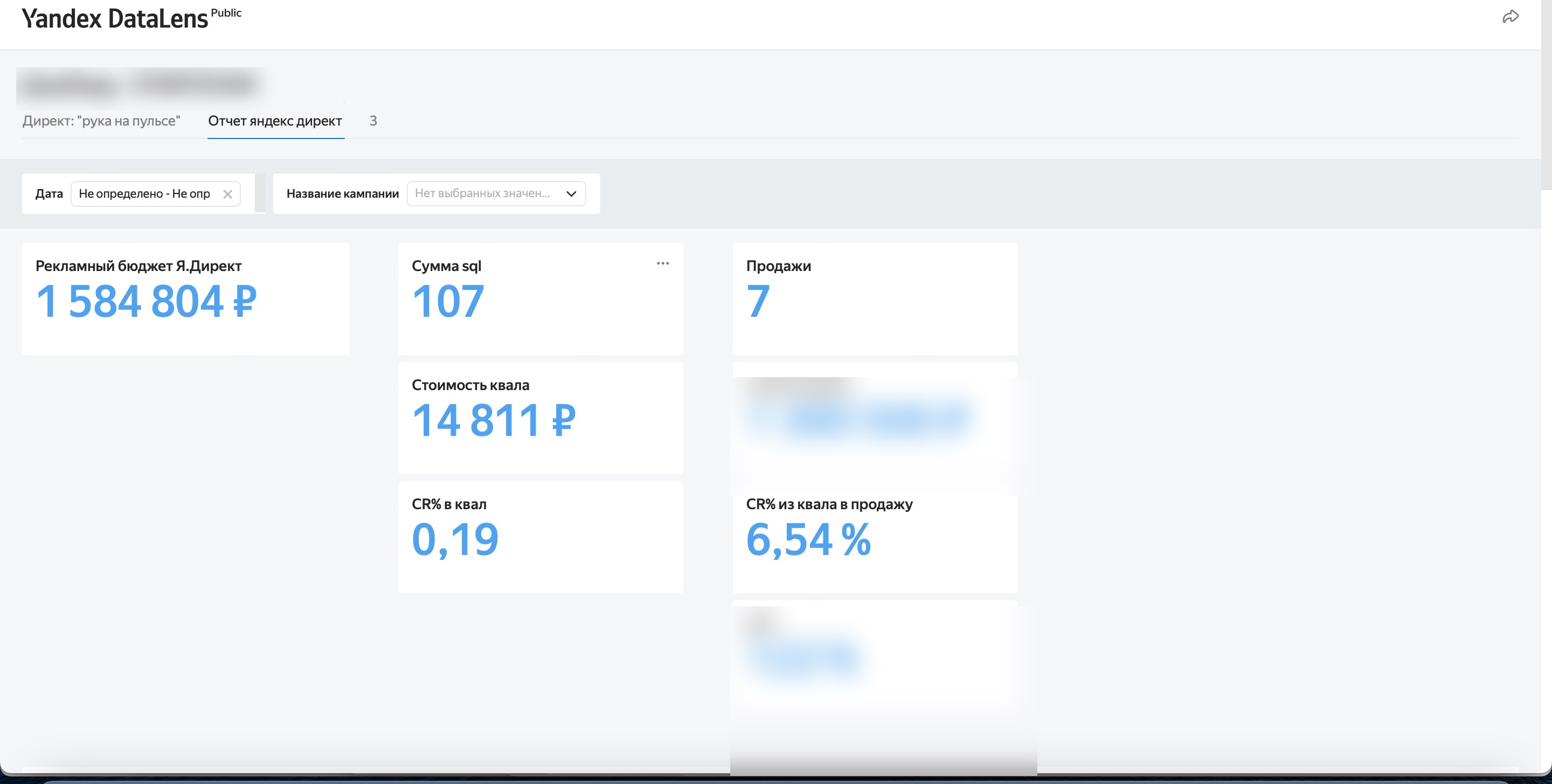Expand the Название кампании dropdown chevron
The image size is (1568, 784).
(571, 194)
